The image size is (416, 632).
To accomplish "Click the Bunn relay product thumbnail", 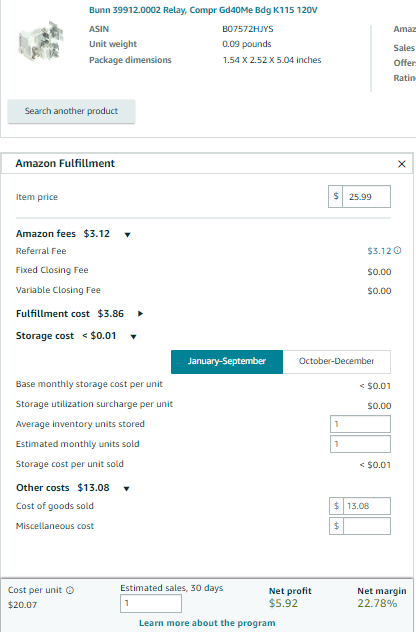I will (x=41, y=42).
